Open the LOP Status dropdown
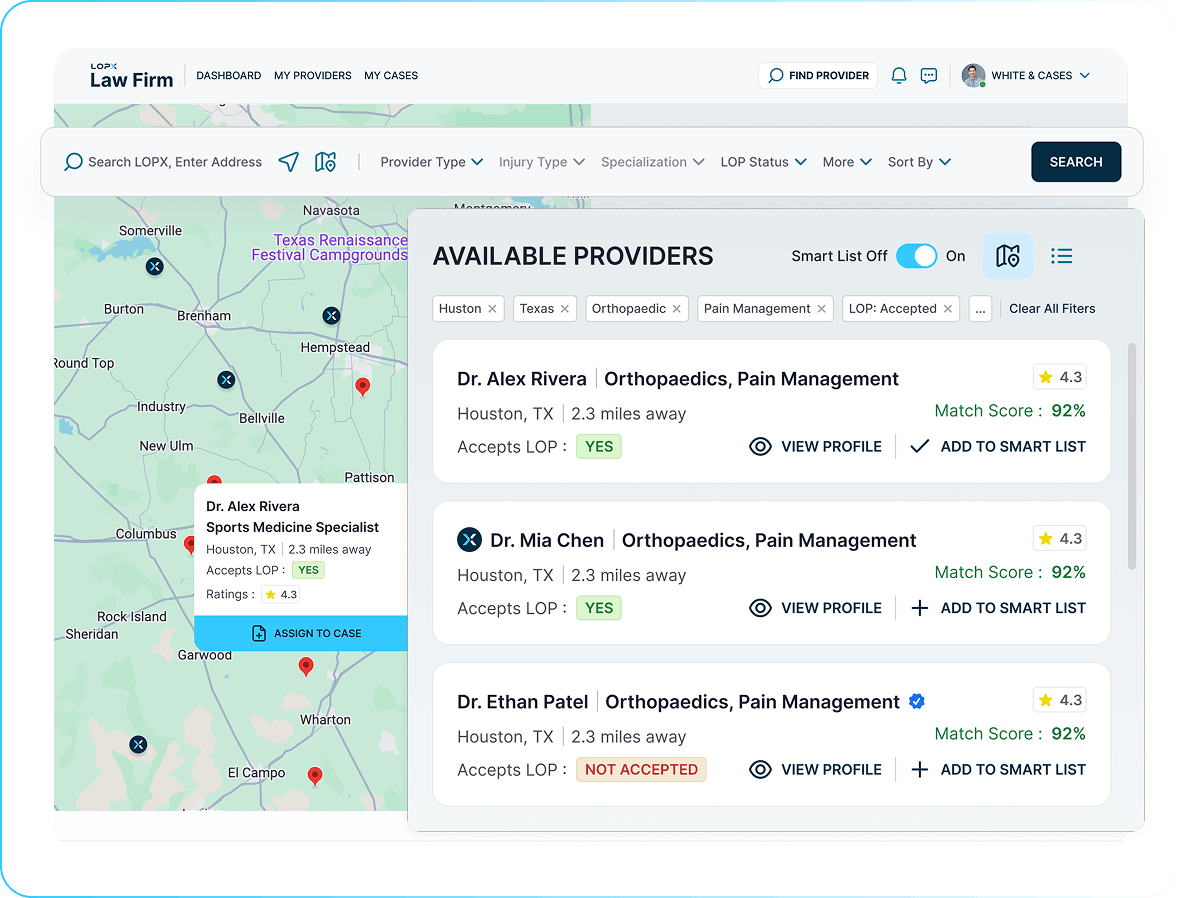1184x898 pixels. (763, 162)
